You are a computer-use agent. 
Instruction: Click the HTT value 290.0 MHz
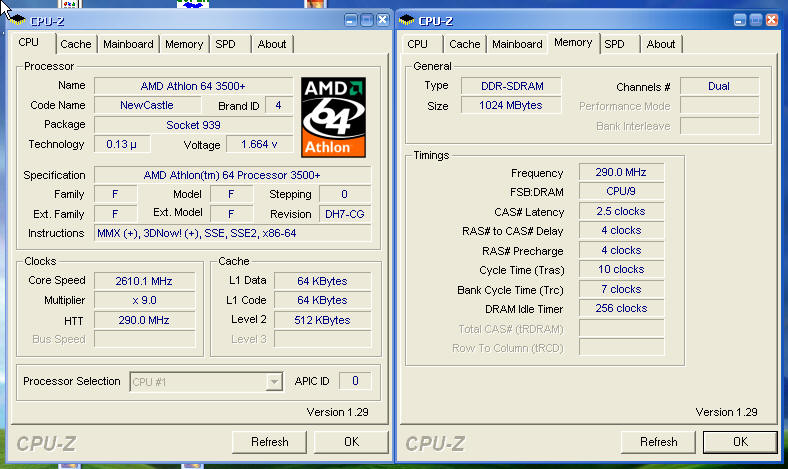point(144,320)
